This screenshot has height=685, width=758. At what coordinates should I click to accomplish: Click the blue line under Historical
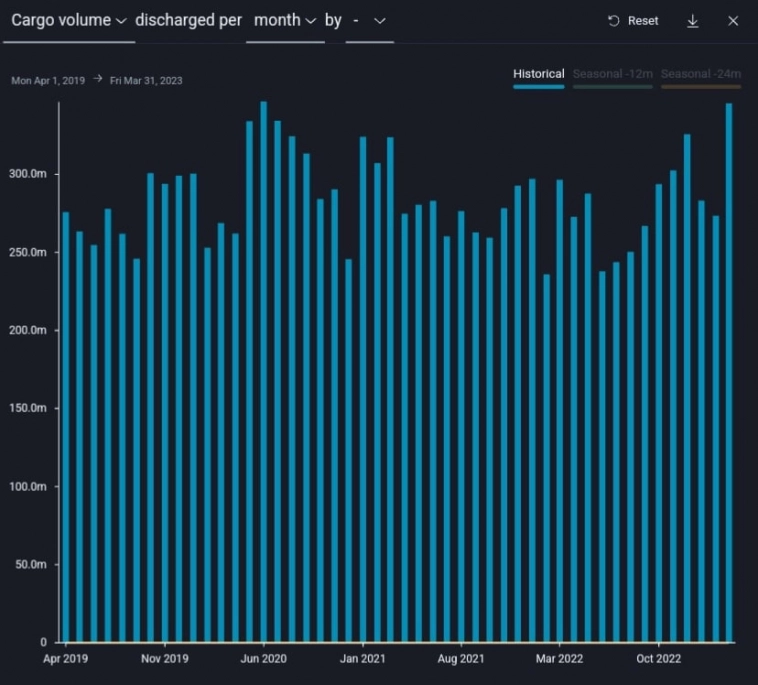click(x=538, y=87)
